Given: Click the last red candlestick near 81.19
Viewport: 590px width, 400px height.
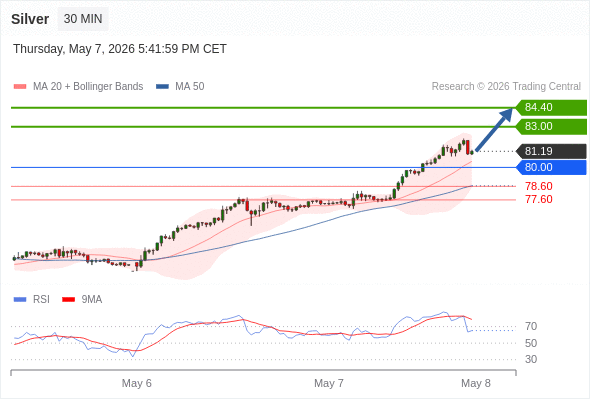Looking at the screenshot, I should [468, 147].
